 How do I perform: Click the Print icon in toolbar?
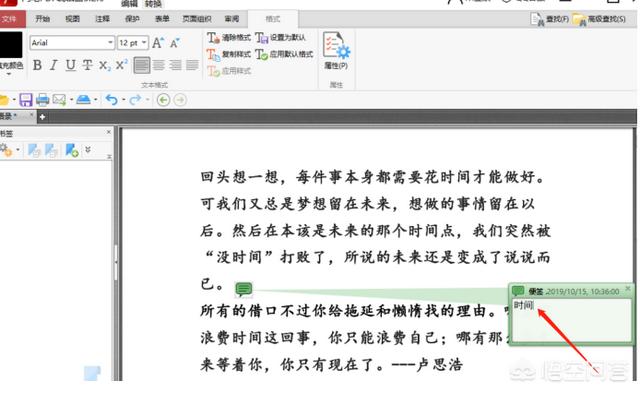pyautogui.click(x=42, y=100)
